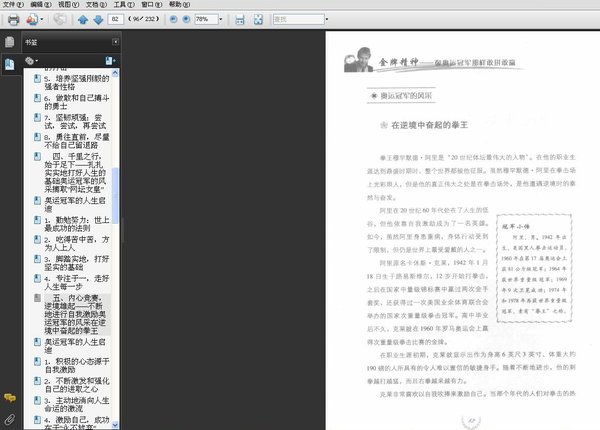Click the Create PDF icon
The height and width of the screenshot is (430, 600).
click(32, 19)
